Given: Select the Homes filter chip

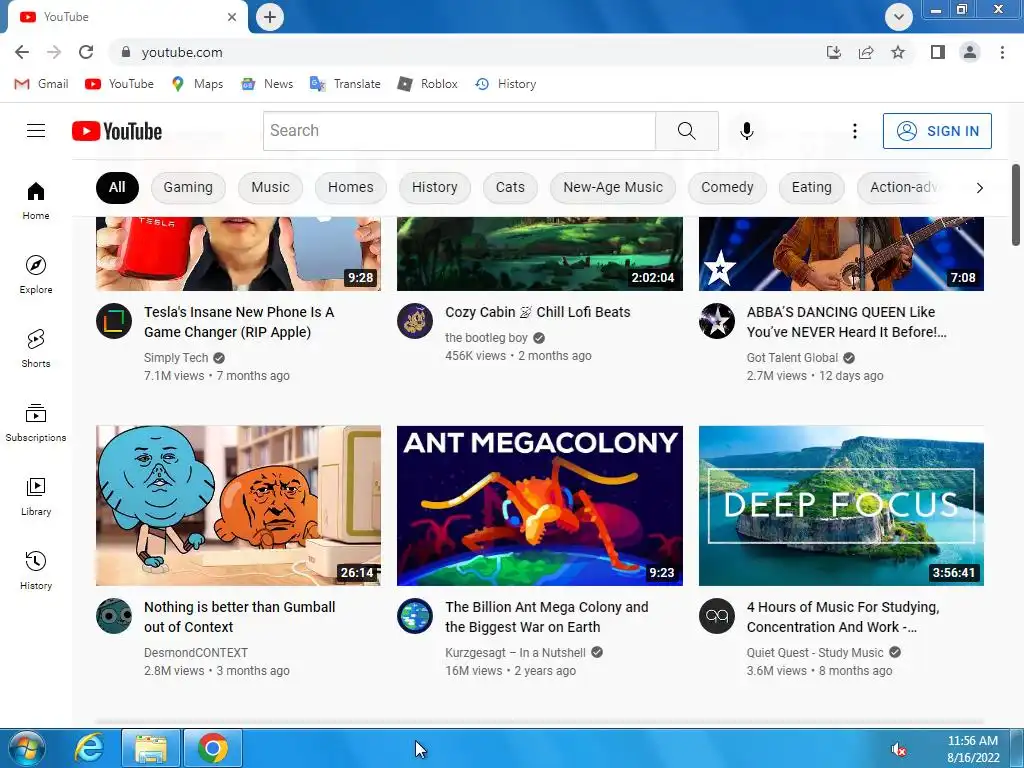Looking at the screenshot, I should [x=351, y=187].
